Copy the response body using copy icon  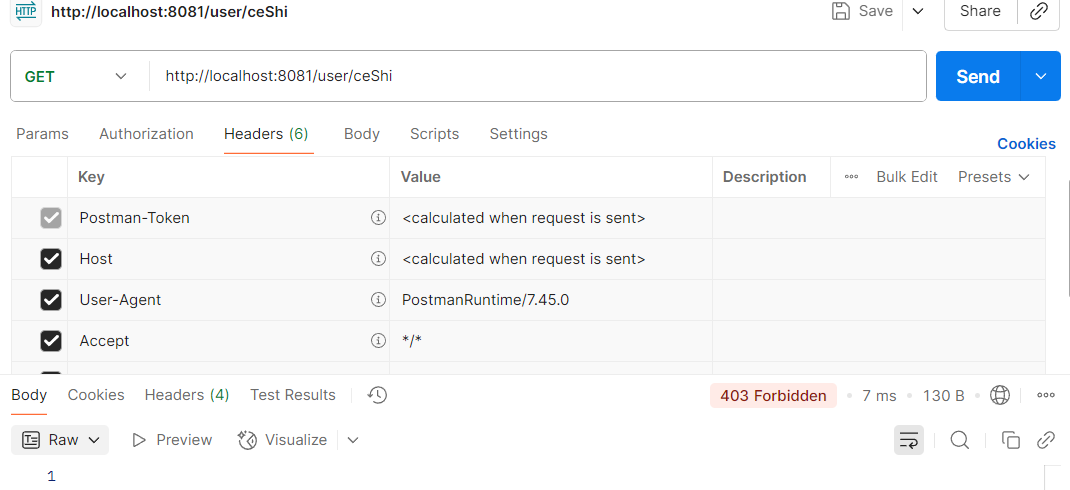tap(1011, 440)
